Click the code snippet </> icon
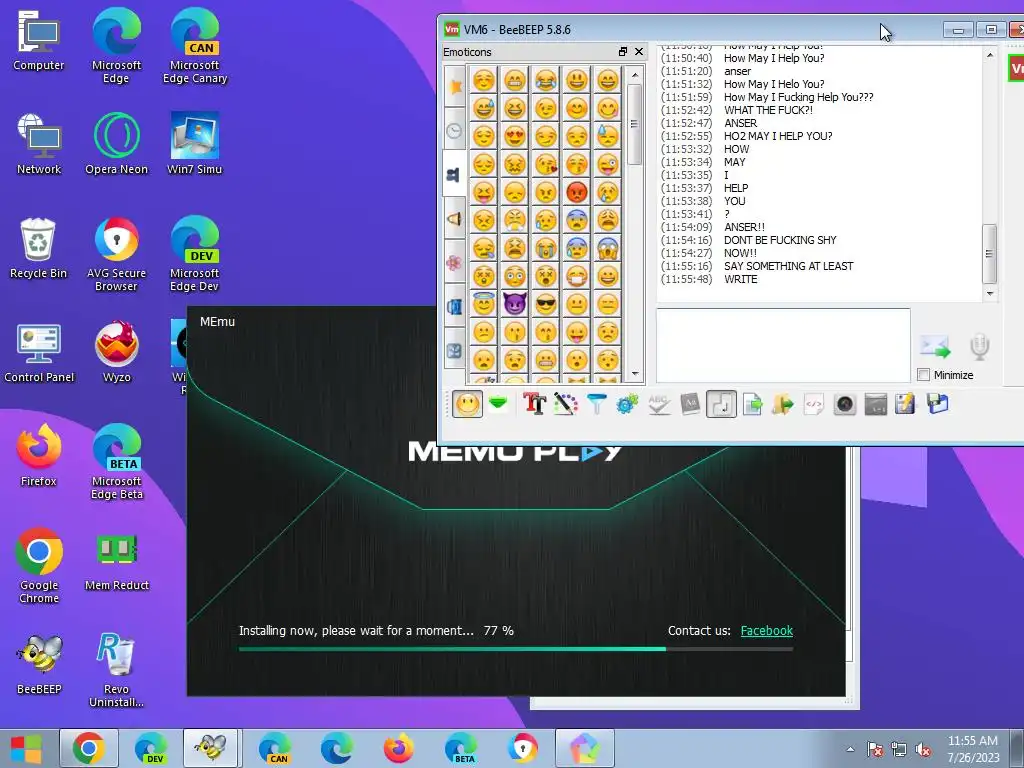The image size is (1024, 768). pyautogui.click(x=814, y=404)
